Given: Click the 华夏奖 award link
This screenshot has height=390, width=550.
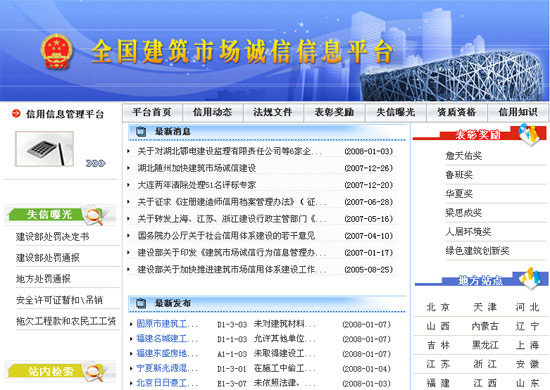Looking at the screenshot, I should point(459,194).
